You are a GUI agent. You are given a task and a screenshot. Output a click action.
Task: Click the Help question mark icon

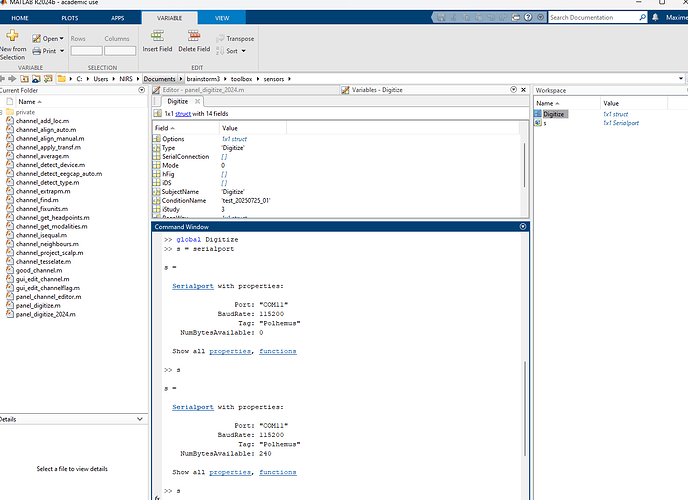tap(528, 18)
